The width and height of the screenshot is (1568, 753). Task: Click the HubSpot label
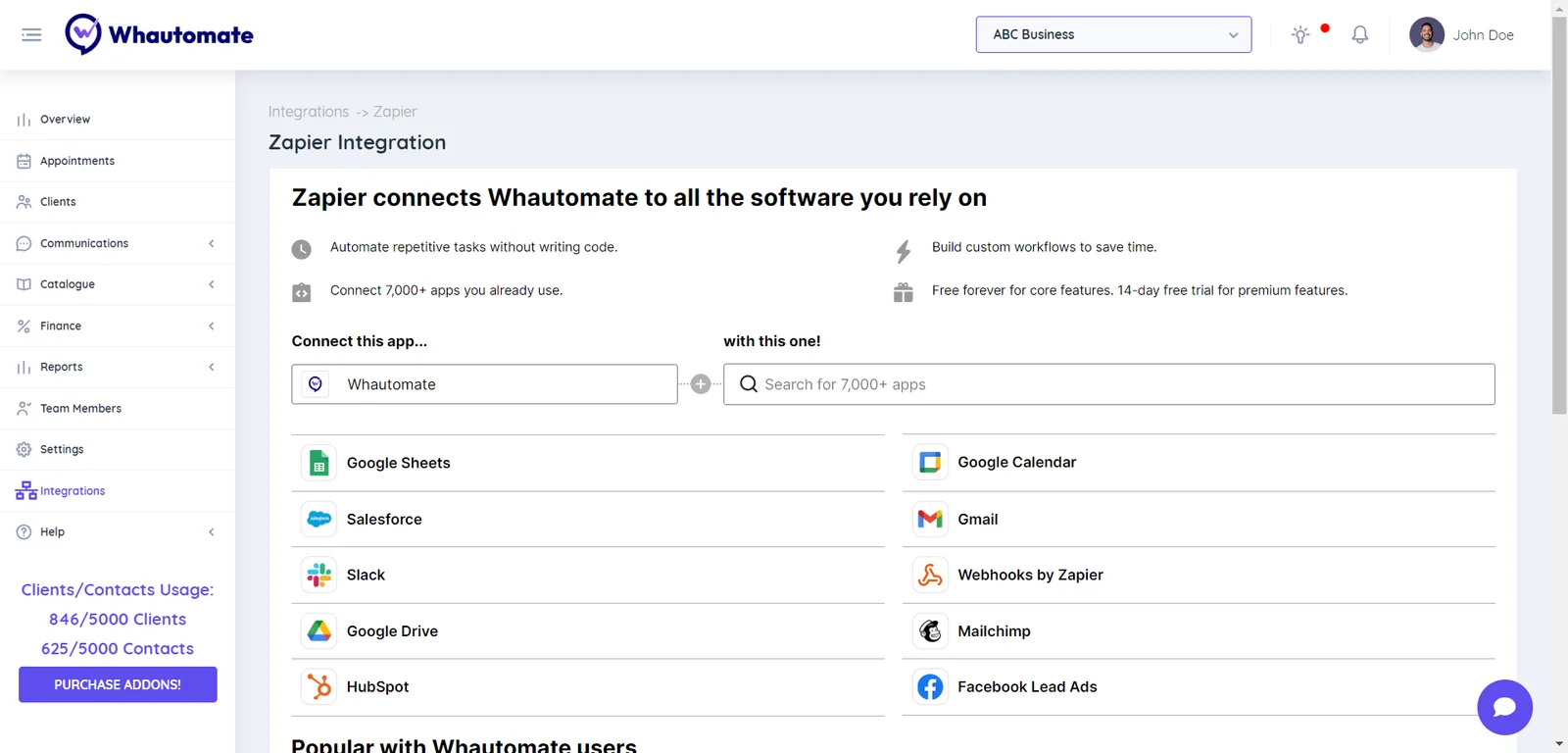coord(377,686)
